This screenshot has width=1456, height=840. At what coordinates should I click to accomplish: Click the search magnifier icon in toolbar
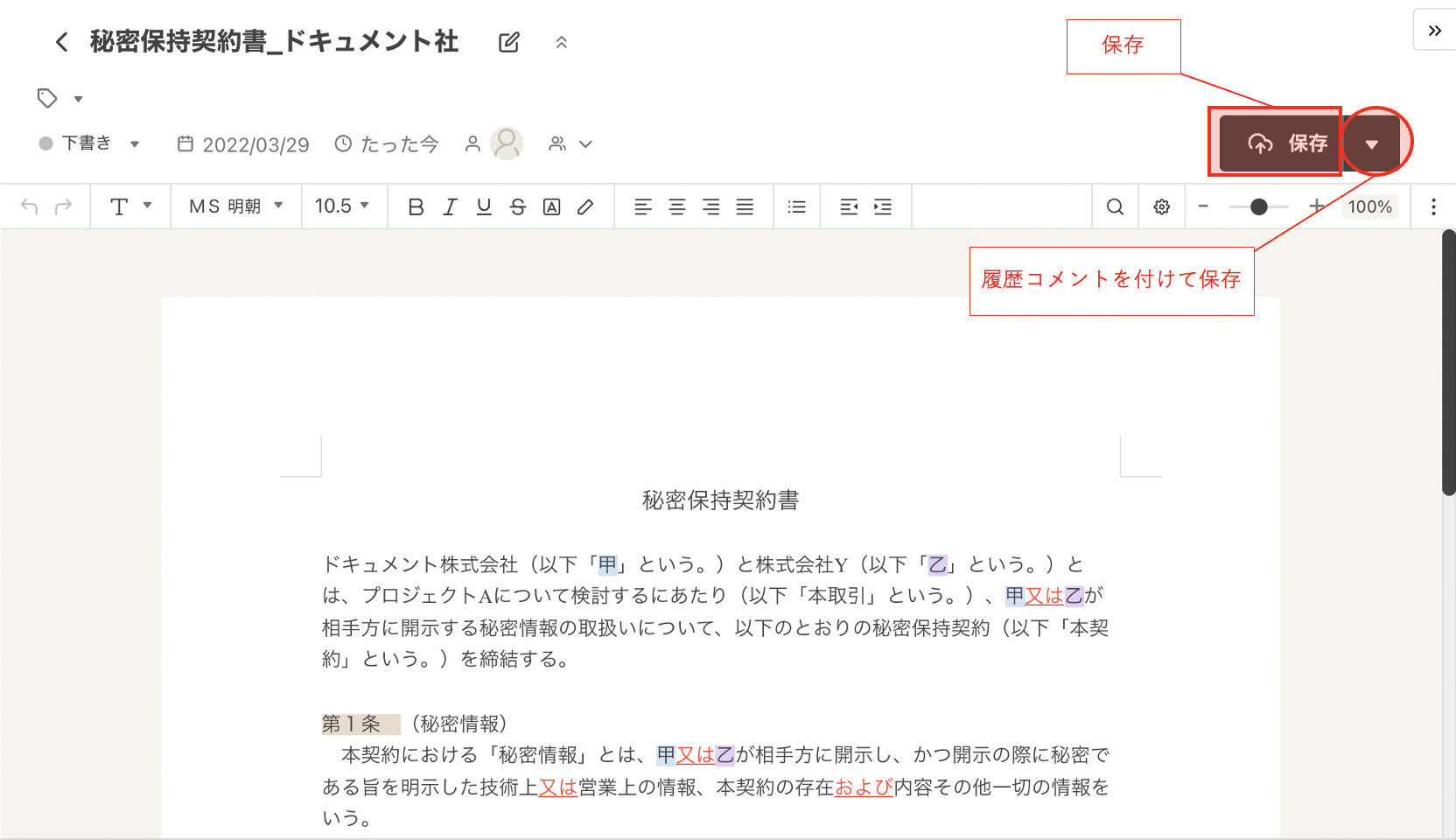click(x=1115, y=207)
